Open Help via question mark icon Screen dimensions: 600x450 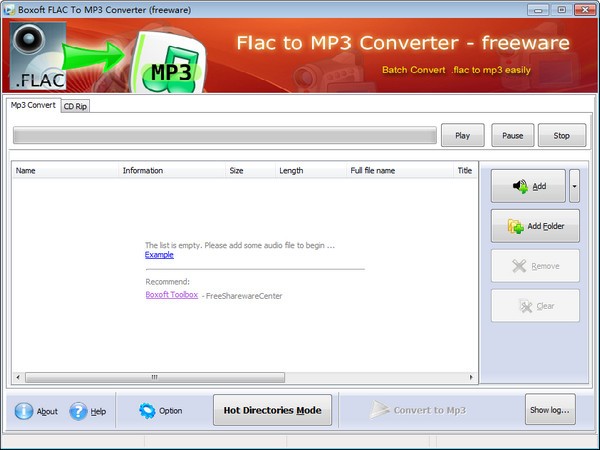click(x=78, y=411)
